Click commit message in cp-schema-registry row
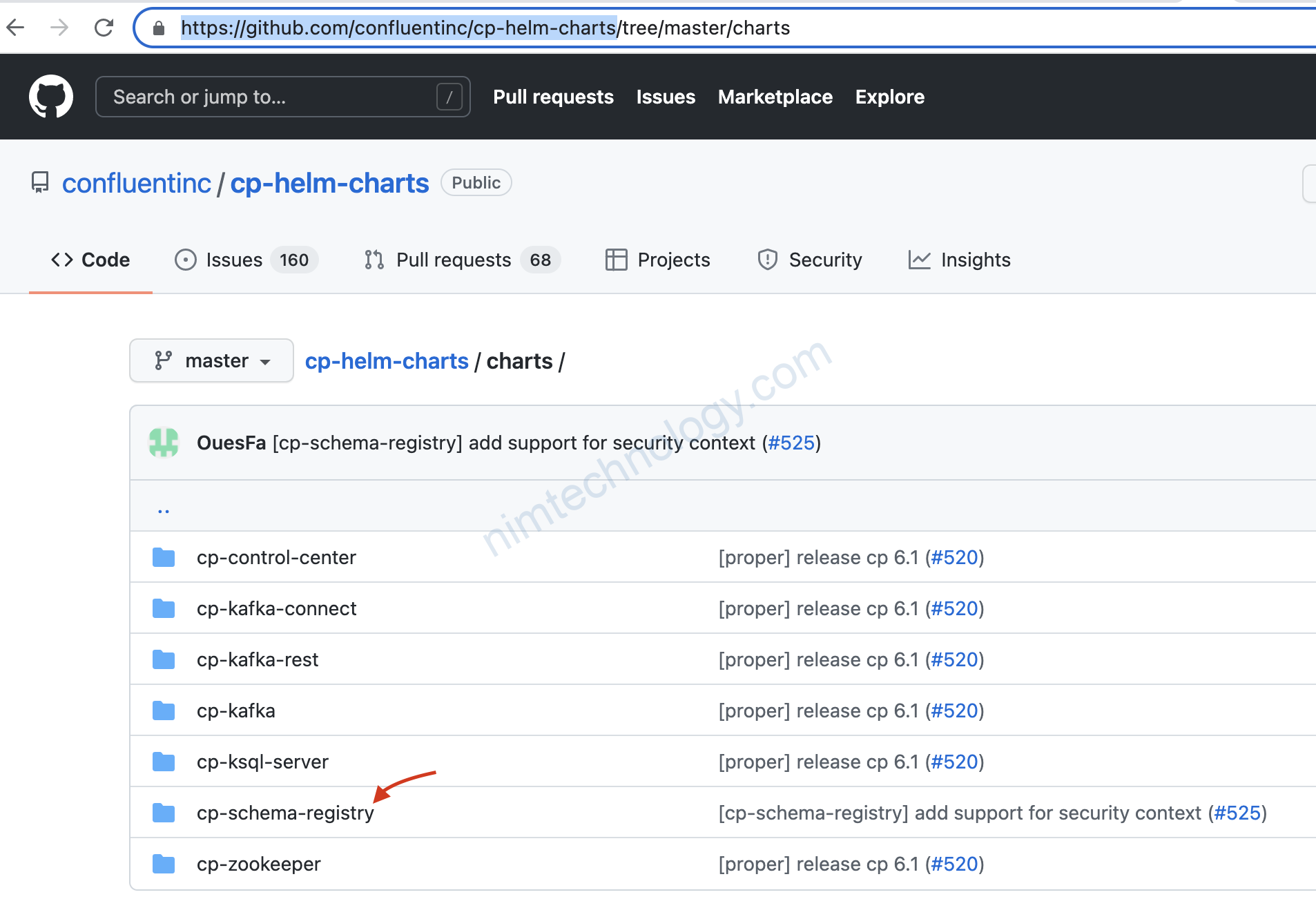Screen dimensions: 1316x899 [x=960, y=813]
